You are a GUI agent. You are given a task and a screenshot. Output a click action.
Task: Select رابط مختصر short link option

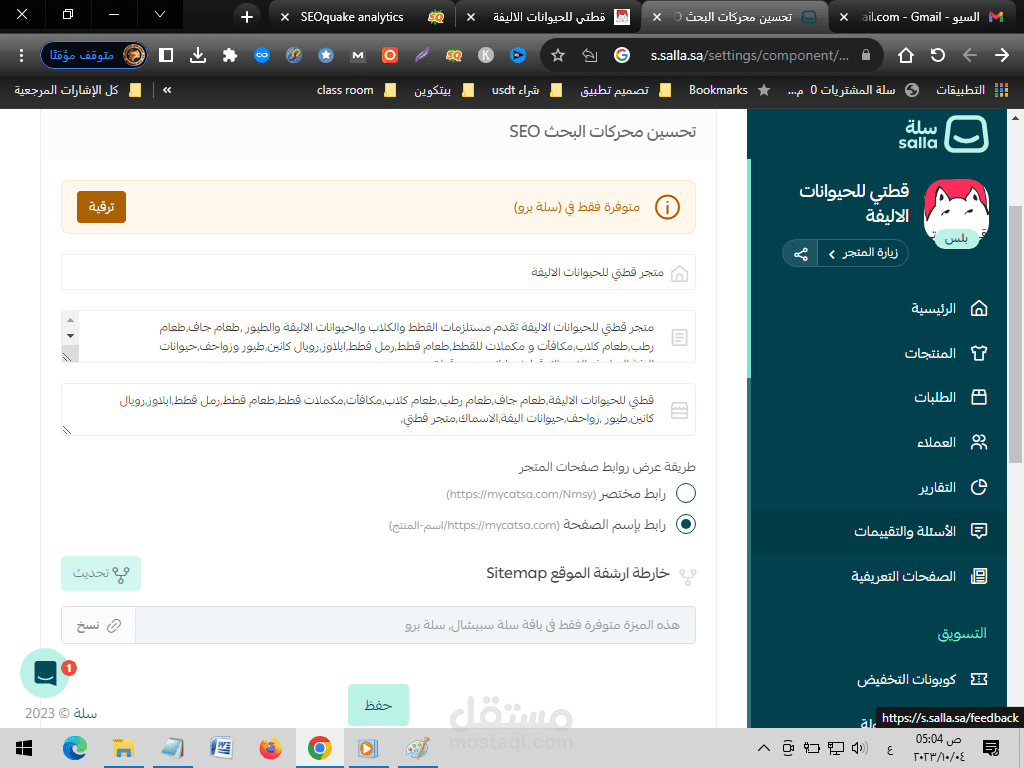686,493
